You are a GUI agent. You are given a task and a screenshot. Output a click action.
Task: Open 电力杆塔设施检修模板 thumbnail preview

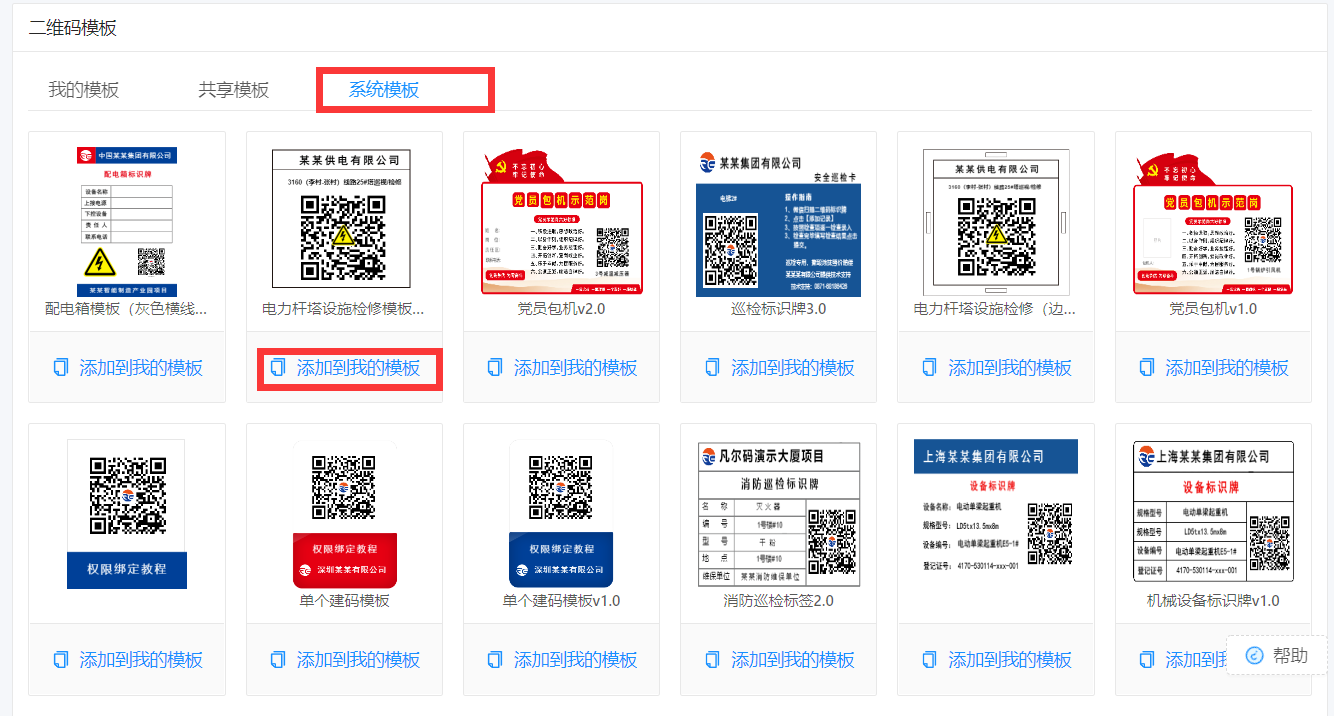[x=341, y=218]
